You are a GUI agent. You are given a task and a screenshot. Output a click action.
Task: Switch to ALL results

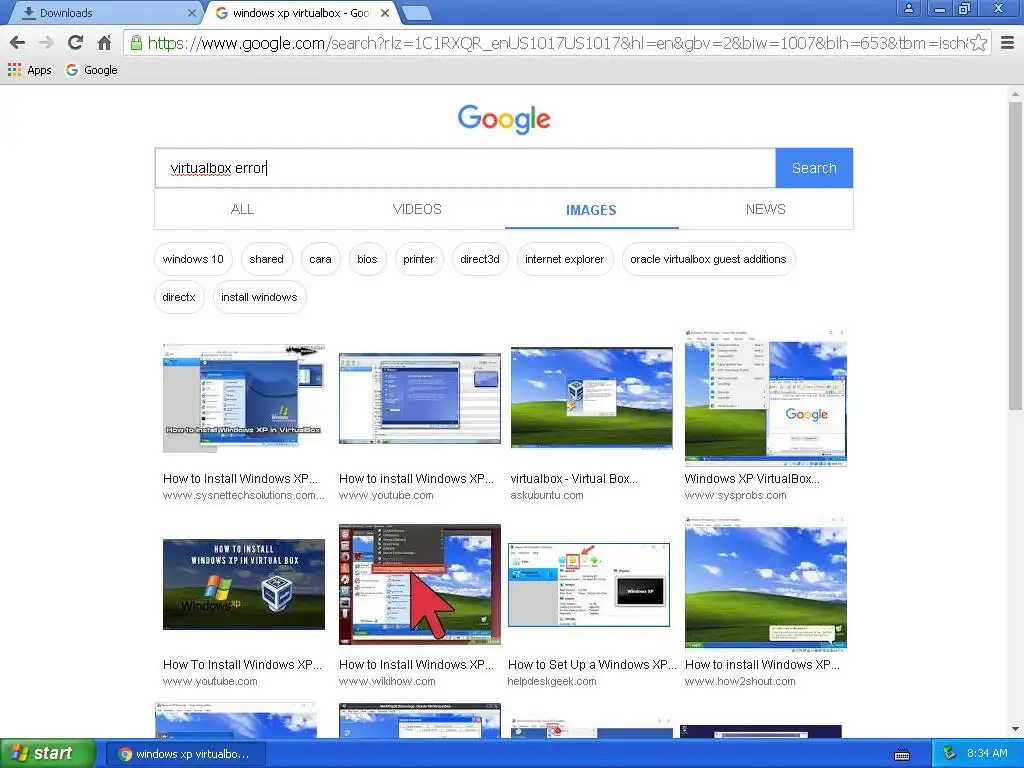(x=242, y=210)
